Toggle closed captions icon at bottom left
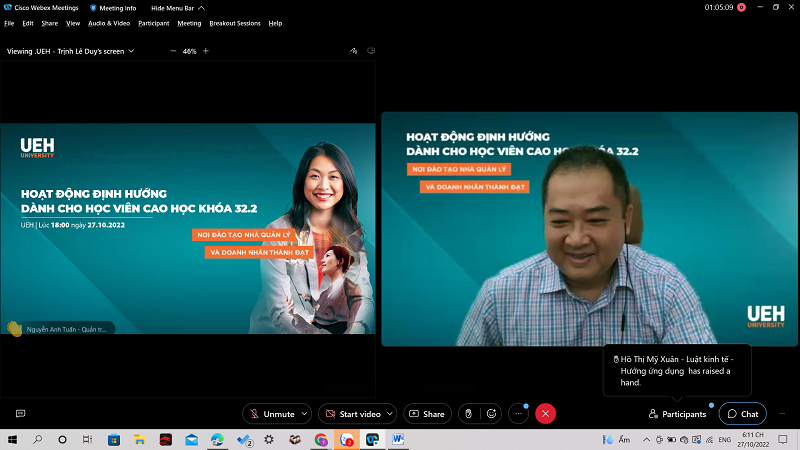Image resolution: width=800 pixels, height=450 pixels. click(20, 414)
